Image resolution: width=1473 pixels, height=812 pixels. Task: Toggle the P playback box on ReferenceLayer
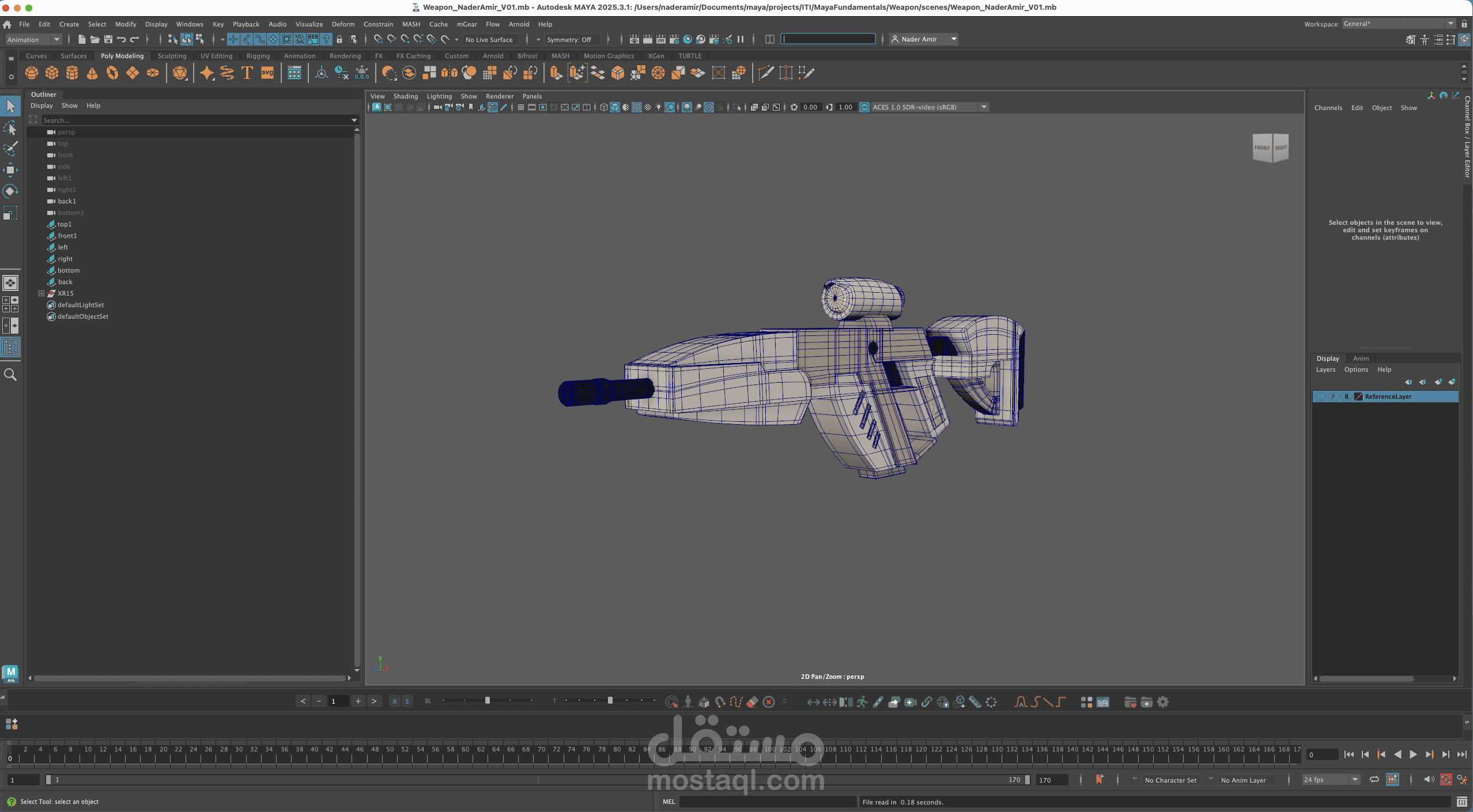point(1333,396)
